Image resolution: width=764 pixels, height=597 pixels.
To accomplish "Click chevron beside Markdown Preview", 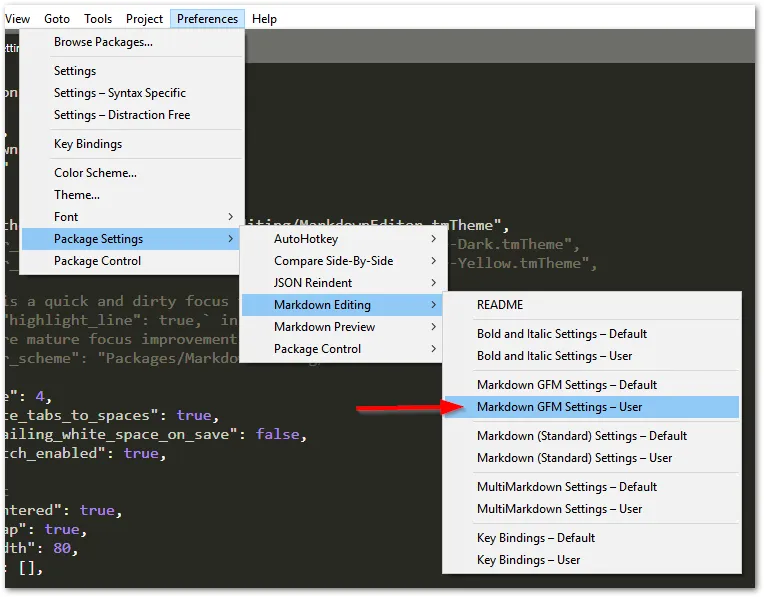I will tap(434, 327).
